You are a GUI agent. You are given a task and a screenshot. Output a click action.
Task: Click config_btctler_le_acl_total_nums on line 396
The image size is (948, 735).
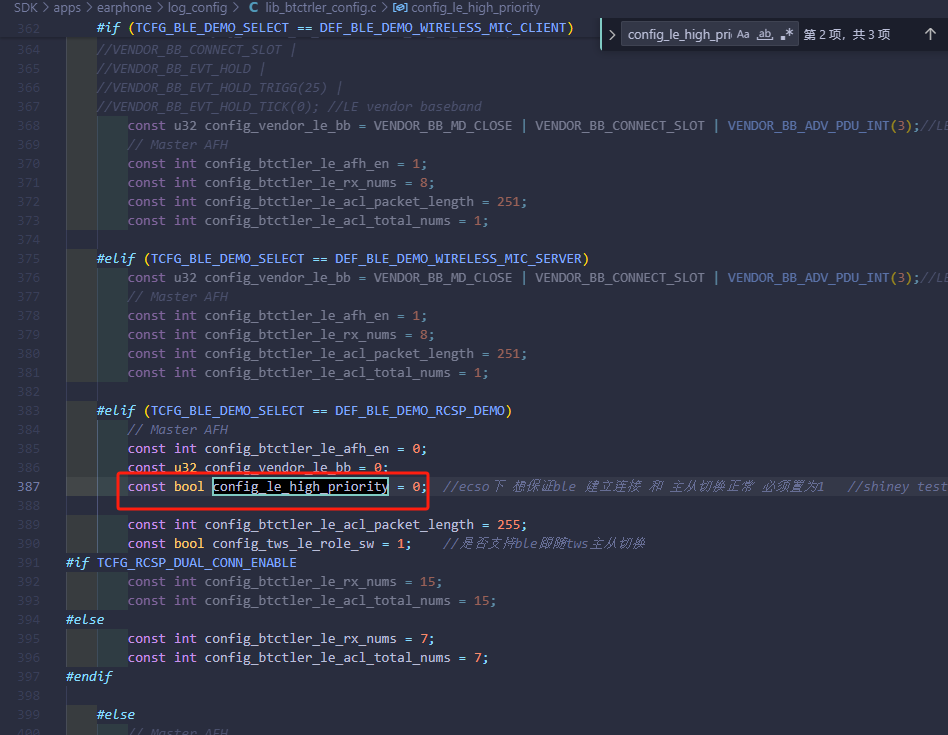[328, 658]
